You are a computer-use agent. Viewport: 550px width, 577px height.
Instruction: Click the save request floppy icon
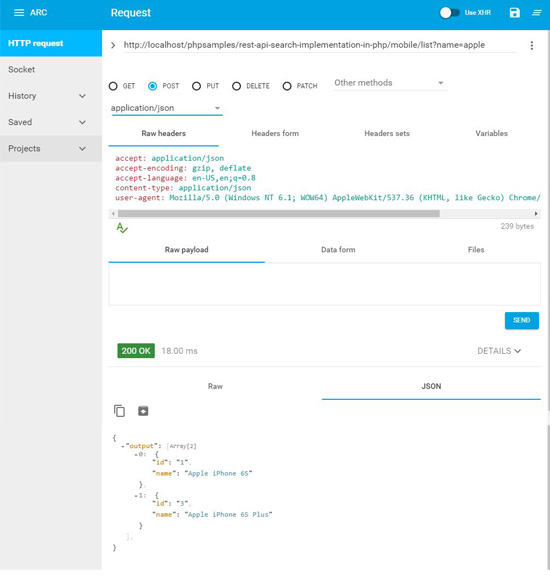514,13
